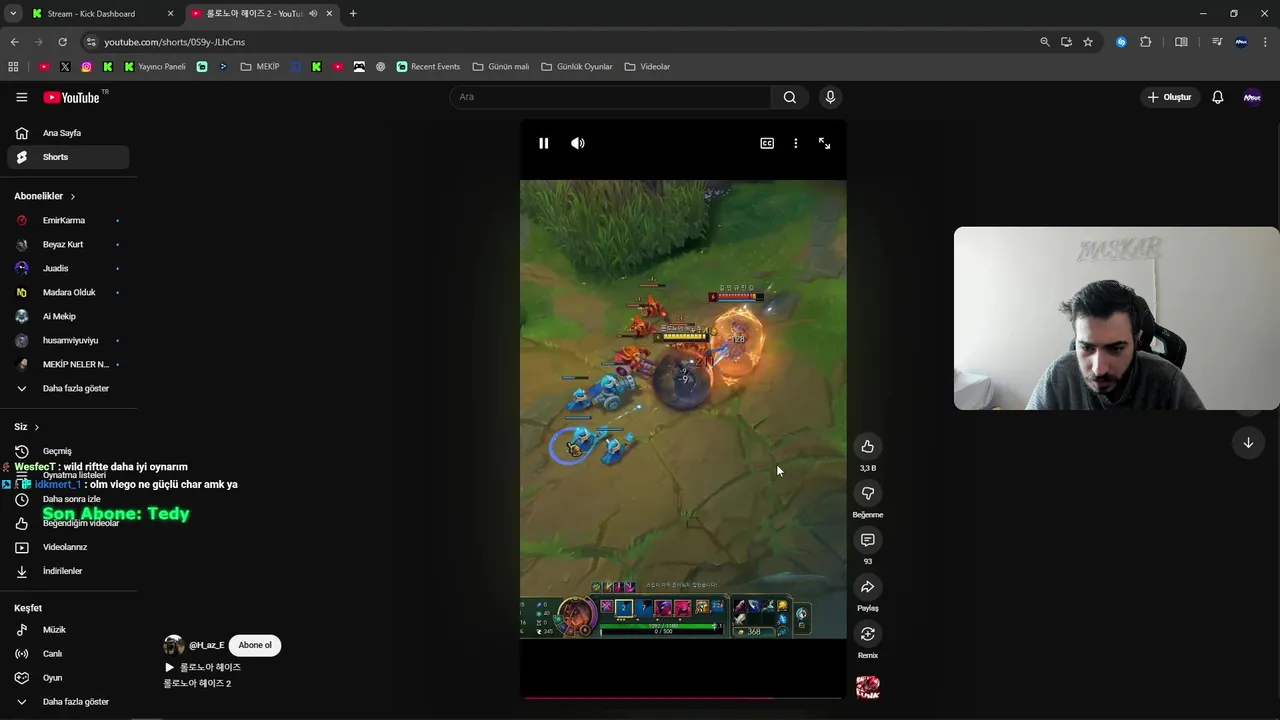Open Recent Events bookmark
This screenshot has height=720, width=1280.
(x=428, y=67)
